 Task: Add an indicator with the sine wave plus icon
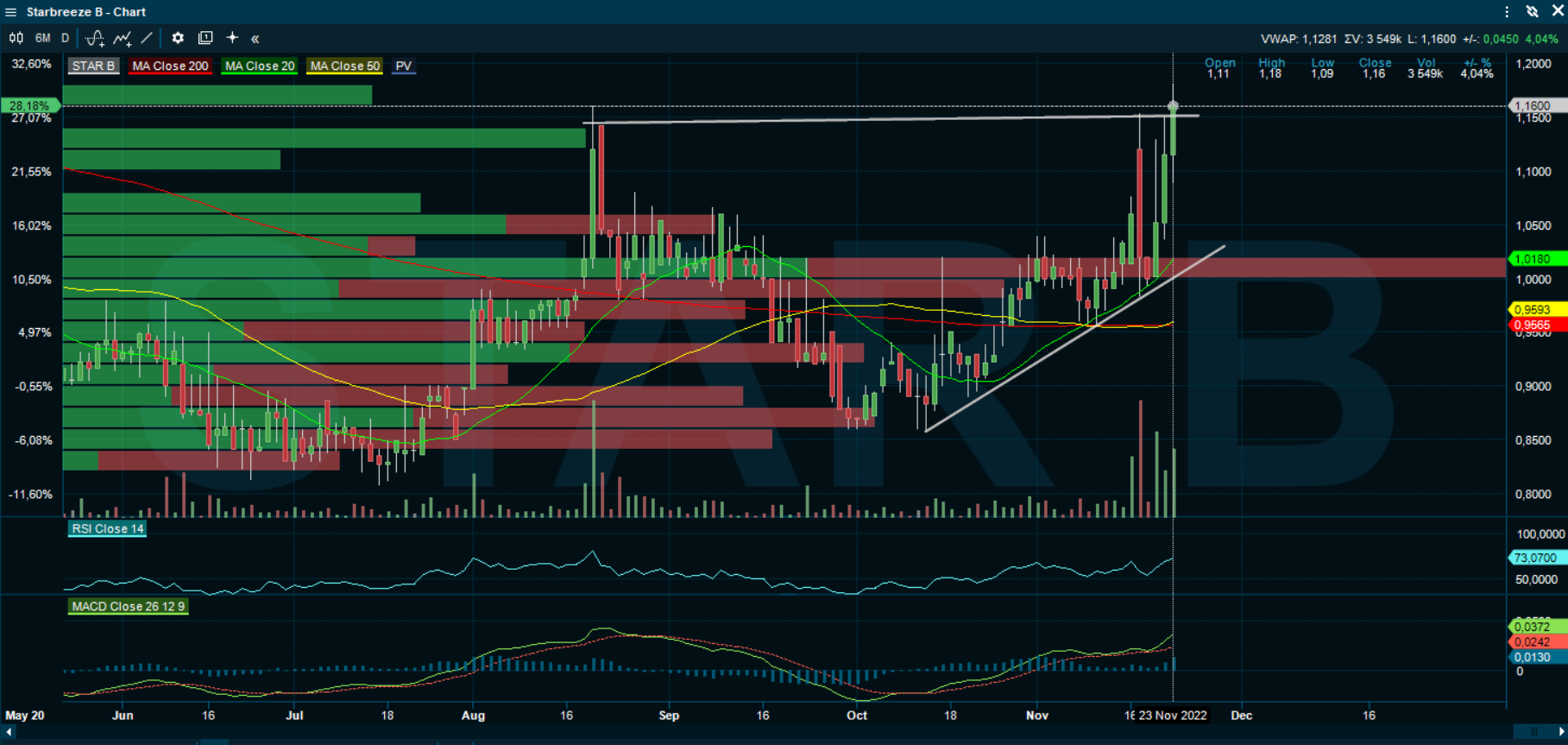(x=95, y=38)
